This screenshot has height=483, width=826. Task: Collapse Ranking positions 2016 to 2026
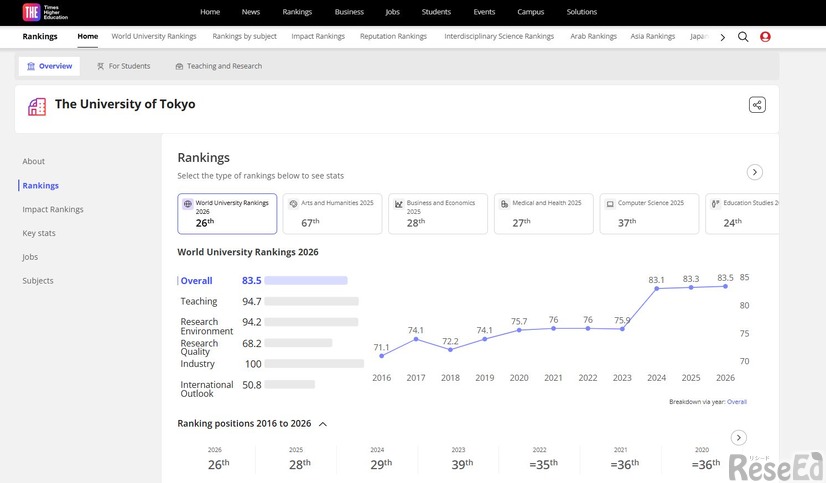[323, 424]
